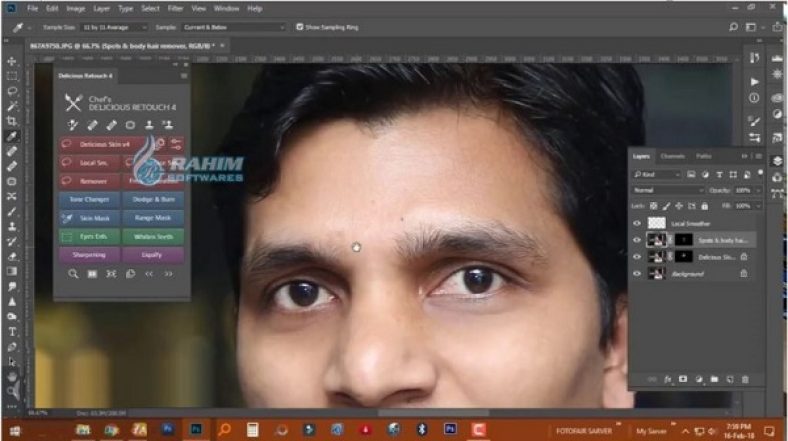Click the magnifier icon in Delicious Retouch panel
Screen dimensions: 788x441
(73, 273)
